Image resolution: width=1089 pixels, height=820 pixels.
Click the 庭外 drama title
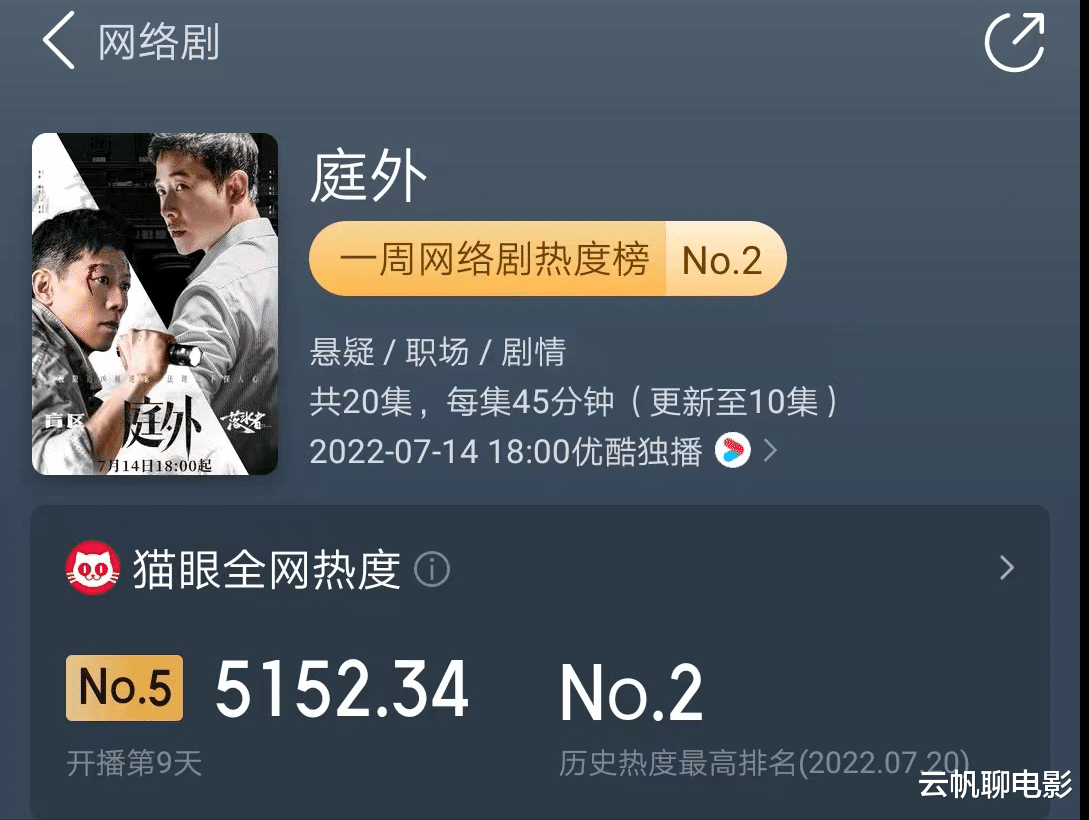368,176
